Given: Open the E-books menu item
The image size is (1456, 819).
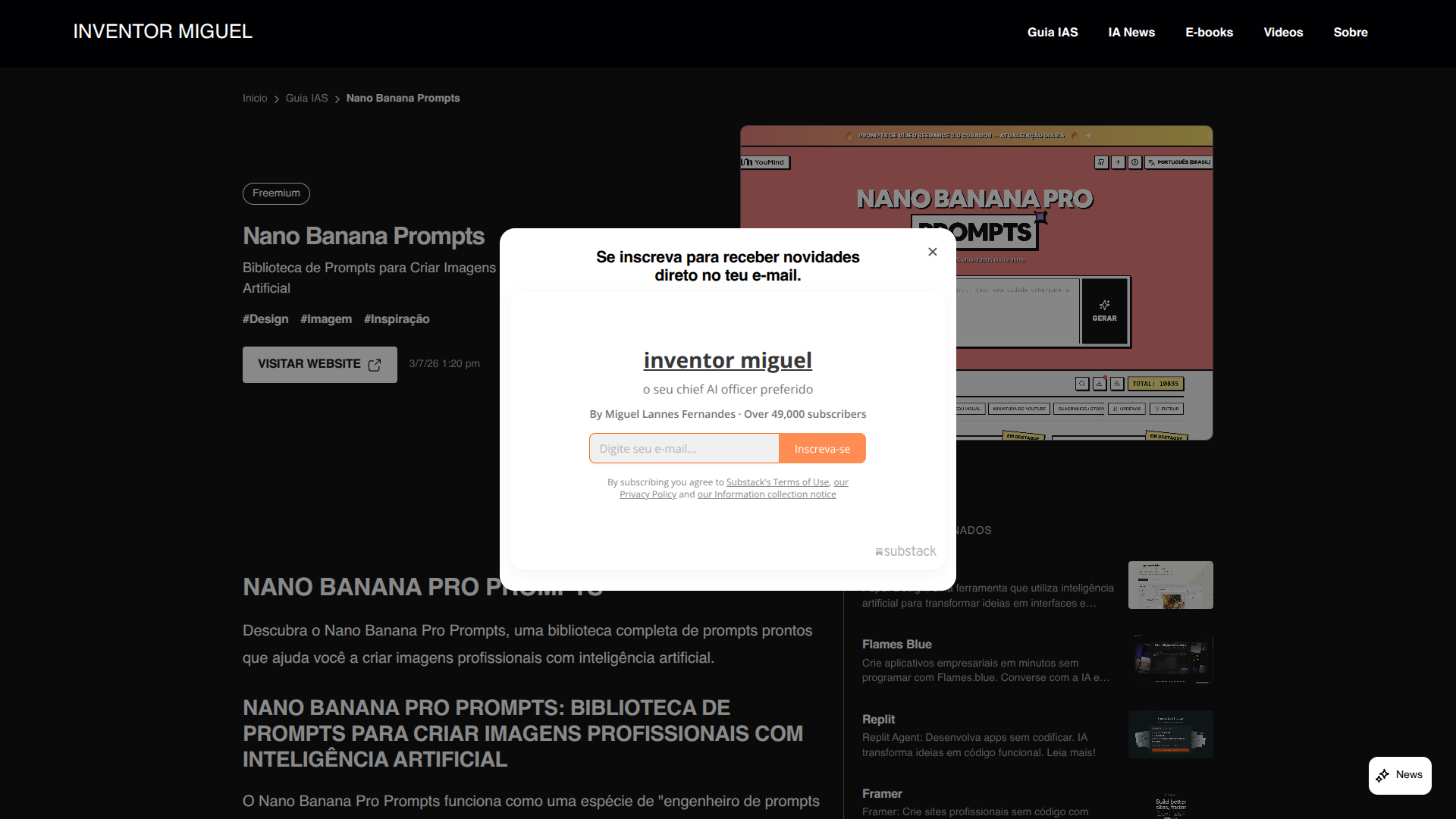Looking at the screenshot, I should click(1209, 33).
